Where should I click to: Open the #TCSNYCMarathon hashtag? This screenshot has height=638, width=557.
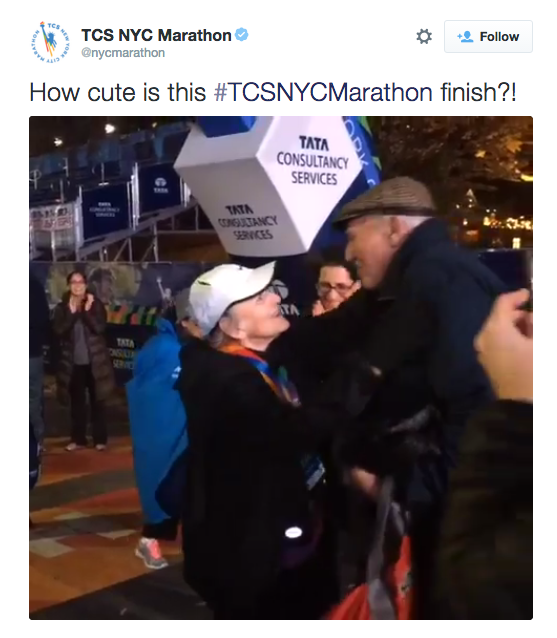(x=323, y=92)
